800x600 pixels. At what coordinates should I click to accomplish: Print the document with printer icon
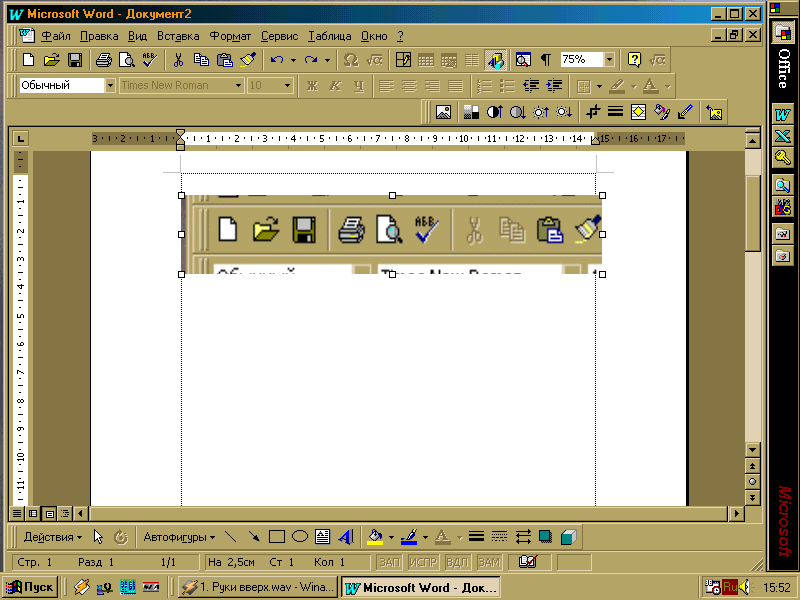[x=104, y=60]
